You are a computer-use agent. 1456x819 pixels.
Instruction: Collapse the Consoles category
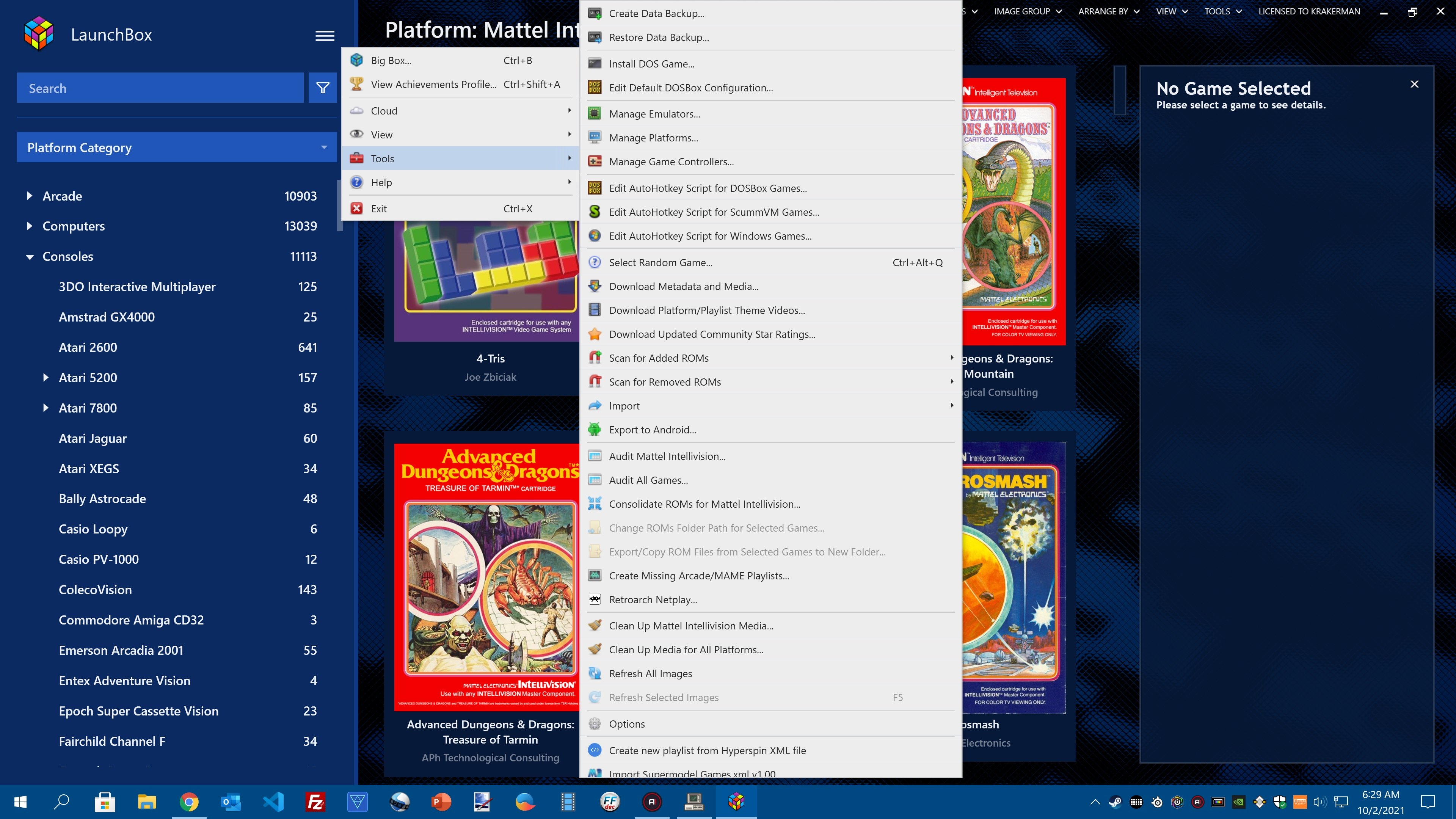point(30,257)
